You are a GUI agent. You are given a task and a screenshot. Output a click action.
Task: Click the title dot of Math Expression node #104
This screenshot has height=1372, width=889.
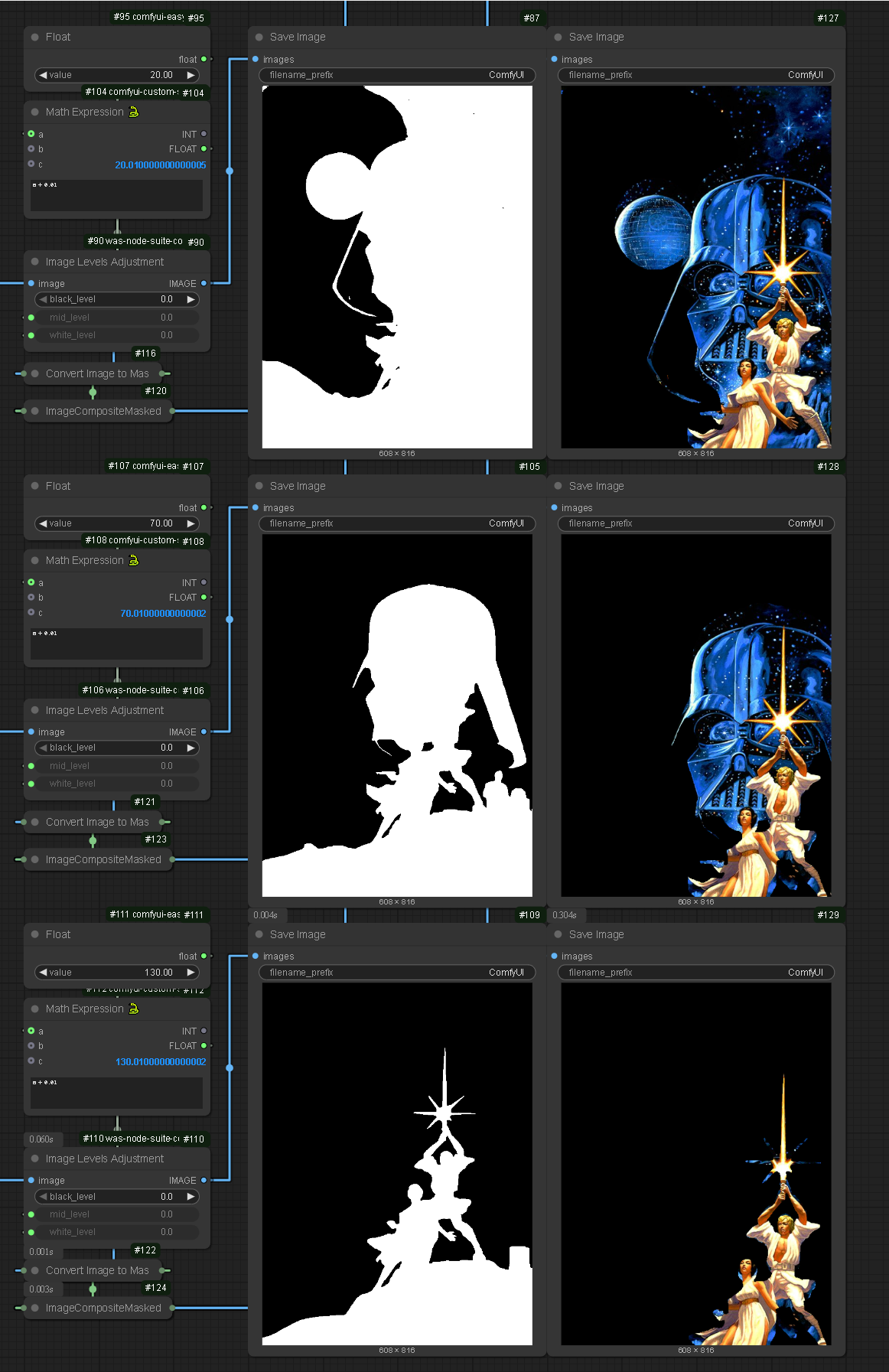35,112
